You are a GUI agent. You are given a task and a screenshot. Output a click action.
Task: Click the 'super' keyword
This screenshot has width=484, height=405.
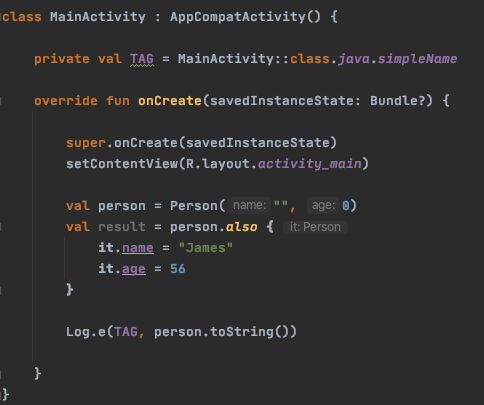click(86, 143)
